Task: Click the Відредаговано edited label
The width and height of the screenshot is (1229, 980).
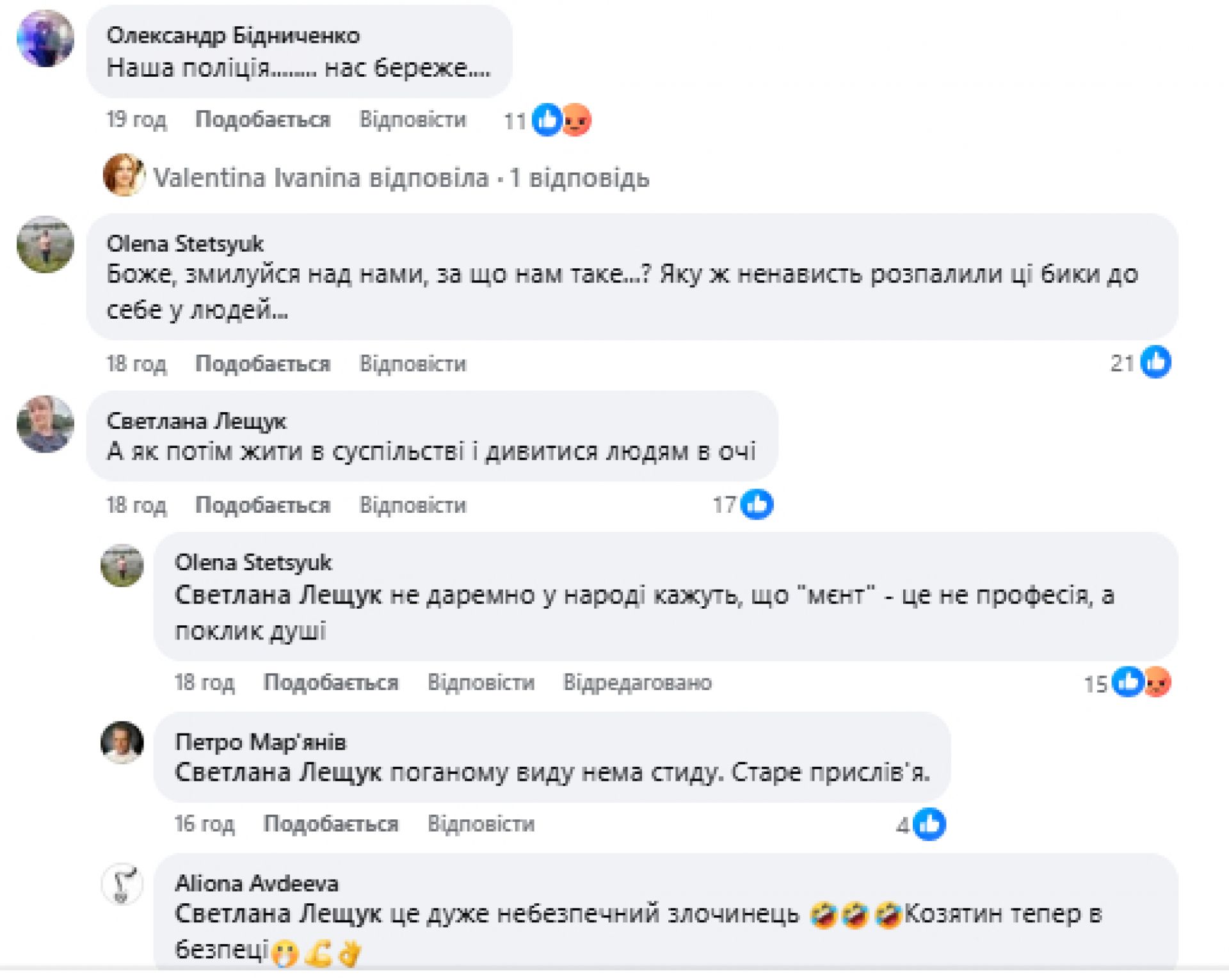Action: (x=637, y=683)
